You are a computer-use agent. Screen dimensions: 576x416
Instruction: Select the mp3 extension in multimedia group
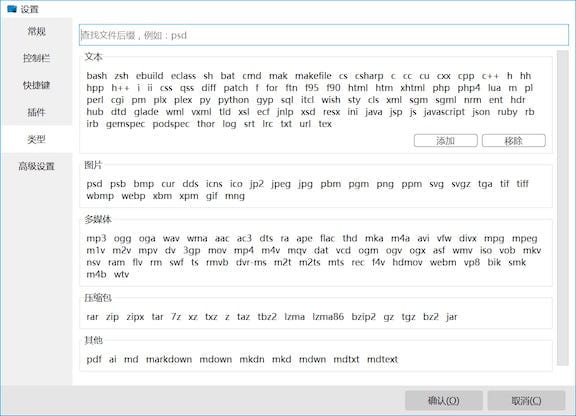[96, 239]
